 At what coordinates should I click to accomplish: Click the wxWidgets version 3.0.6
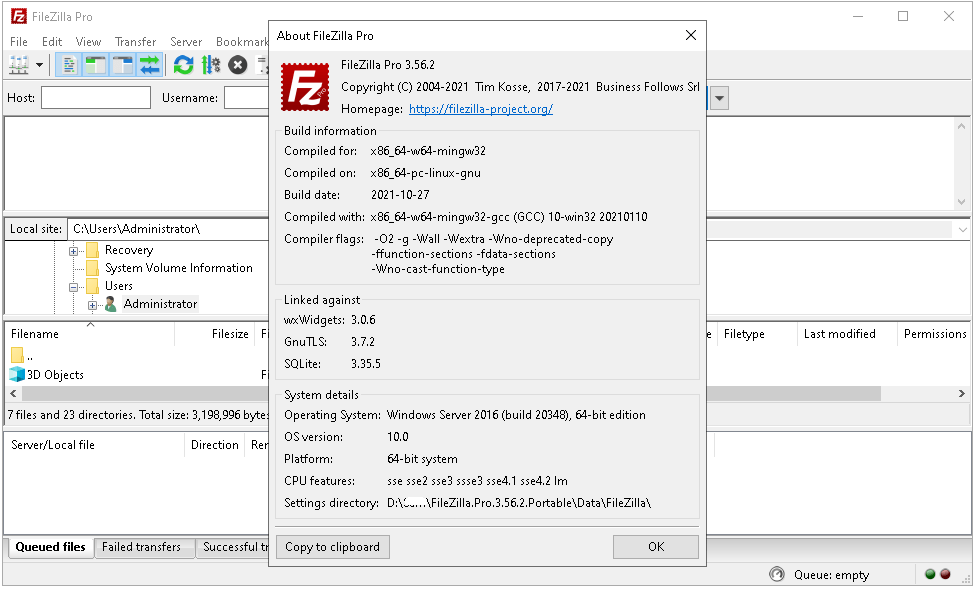363,320
